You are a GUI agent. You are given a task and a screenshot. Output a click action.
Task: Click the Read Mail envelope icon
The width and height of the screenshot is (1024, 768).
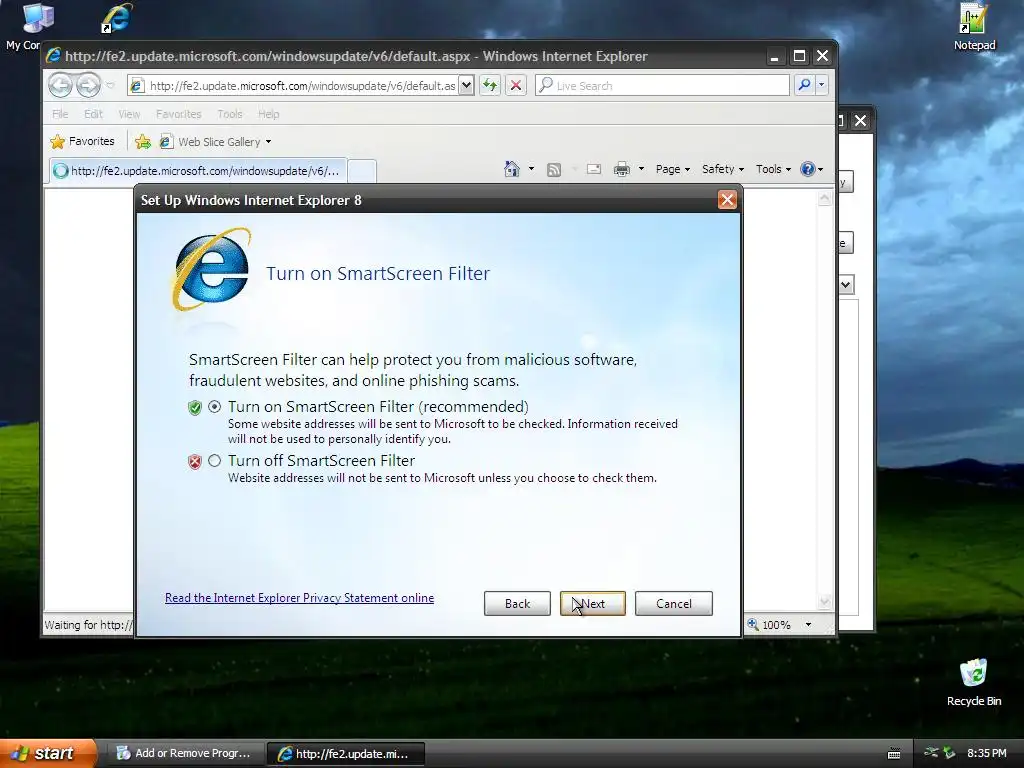[x=594, y=169]
